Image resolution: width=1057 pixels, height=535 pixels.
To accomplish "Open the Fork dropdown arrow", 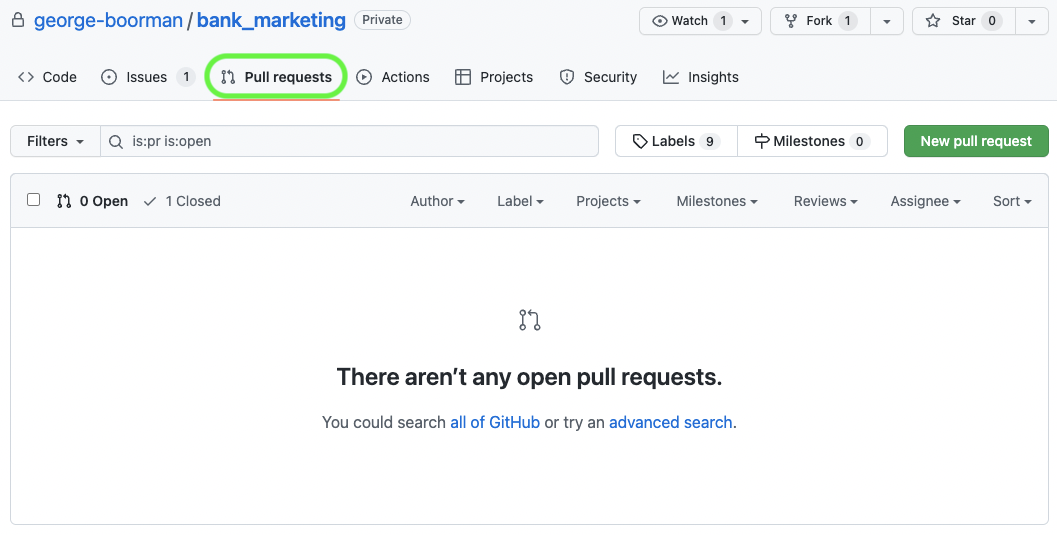I will (886, 21).
